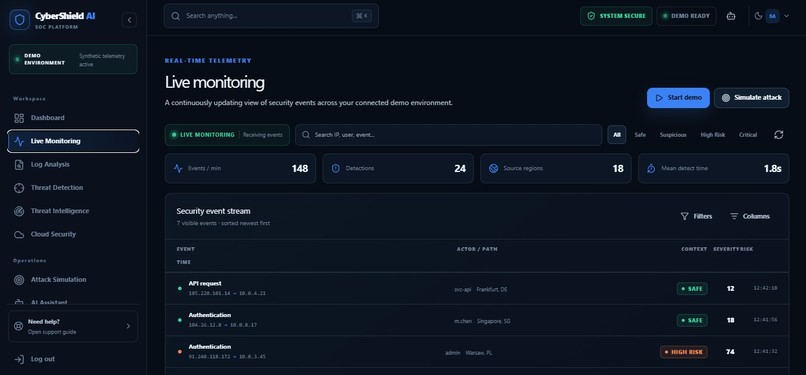The width and height of the screenshot is (806, 375).
Task: Click the refresh icon beside filters
Action: pyautogui.click(x=779, y=135)
